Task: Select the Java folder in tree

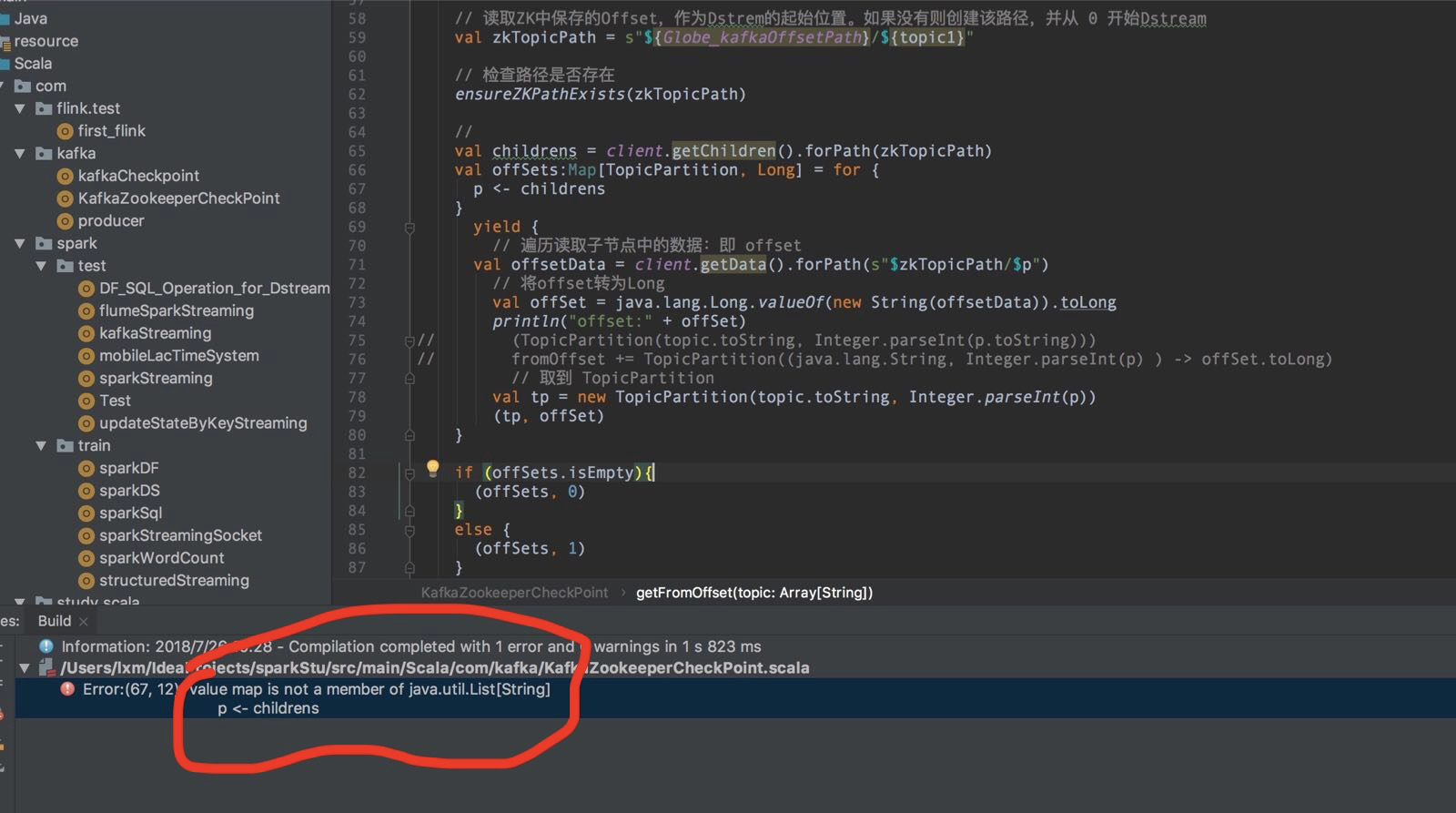Action: tap(30, 18)
